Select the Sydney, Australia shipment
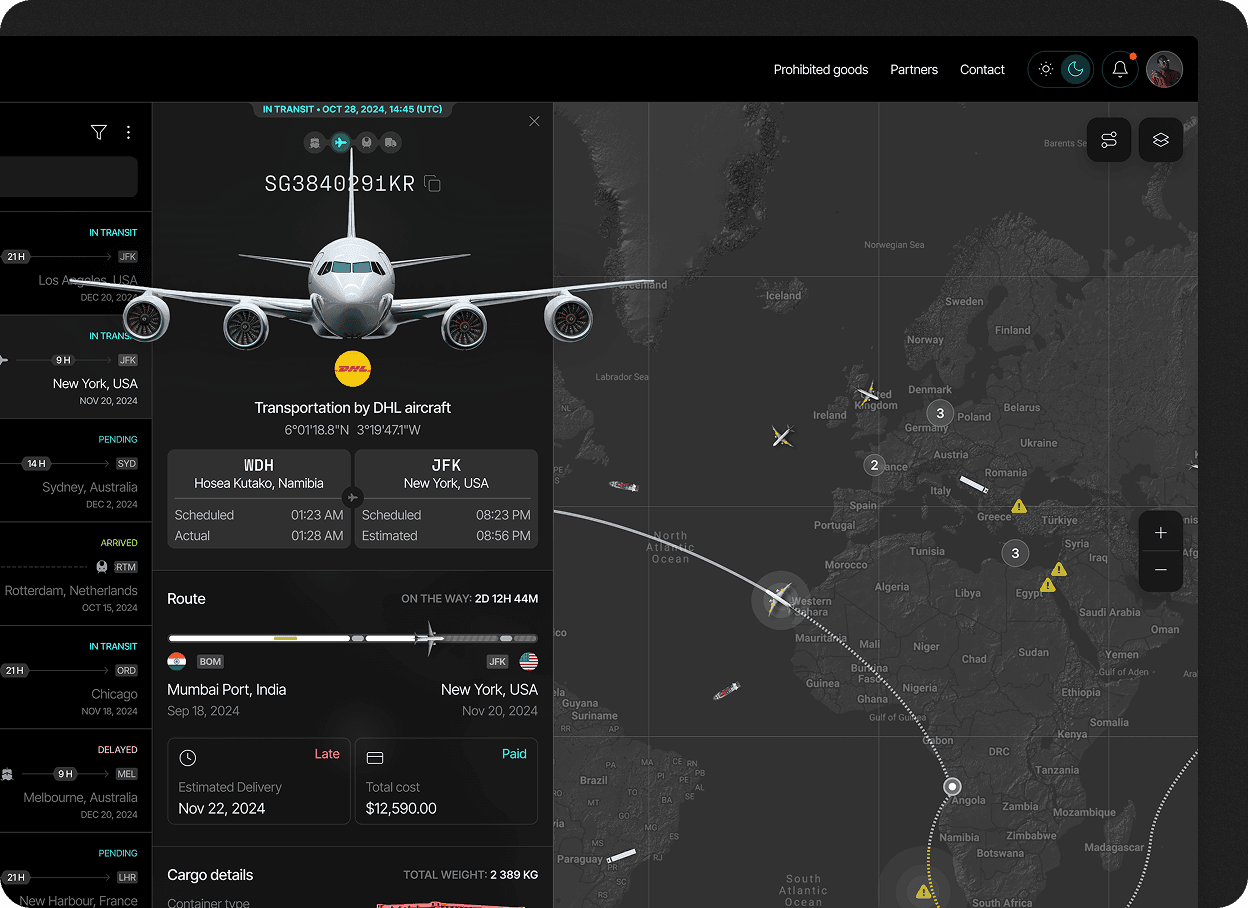Viewport: 1248px width, 908px height. (x=76, y=471)
